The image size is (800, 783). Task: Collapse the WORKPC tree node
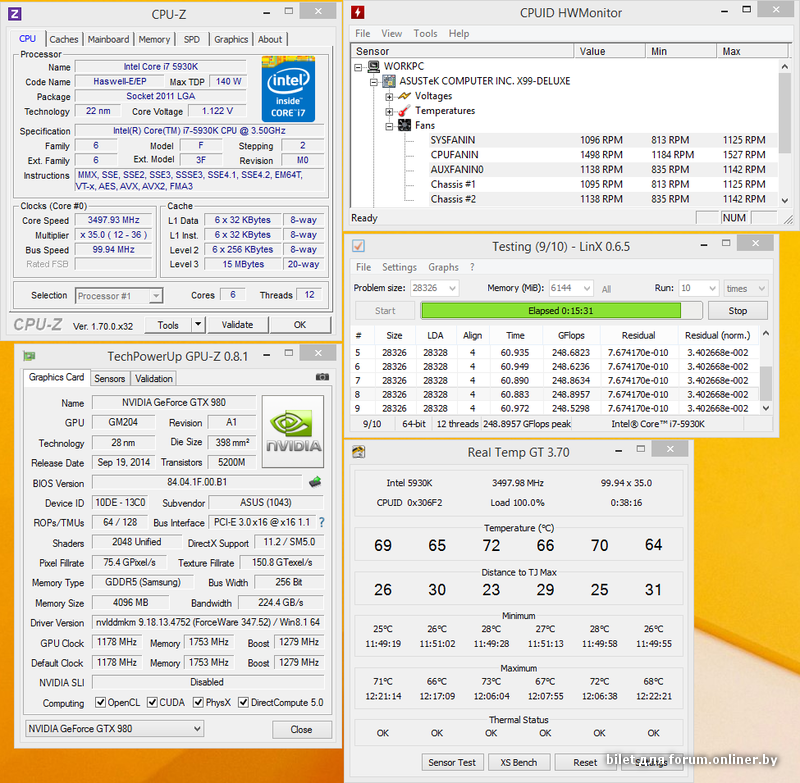pyautogui.click(x=358, y=67)
